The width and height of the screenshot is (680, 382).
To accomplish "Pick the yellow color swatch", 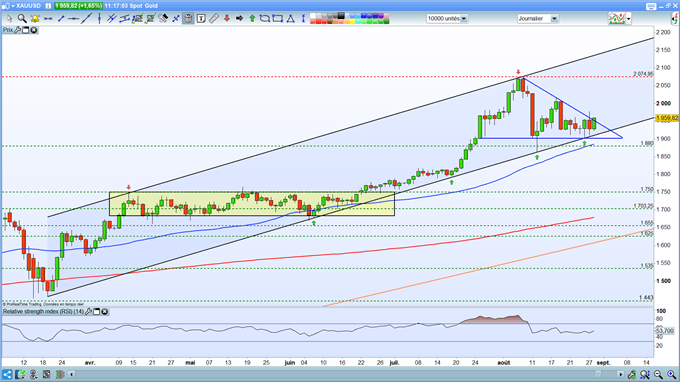I will click(352, 21).
